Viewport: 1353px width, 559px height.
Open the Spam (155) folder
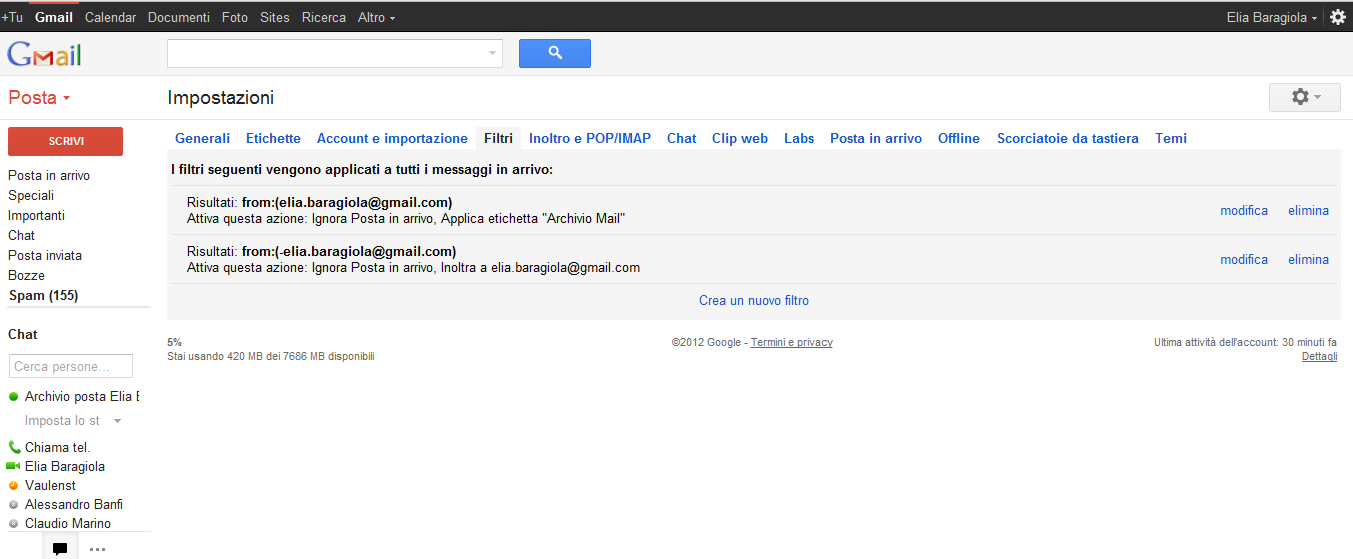click(x=43, y=295)
